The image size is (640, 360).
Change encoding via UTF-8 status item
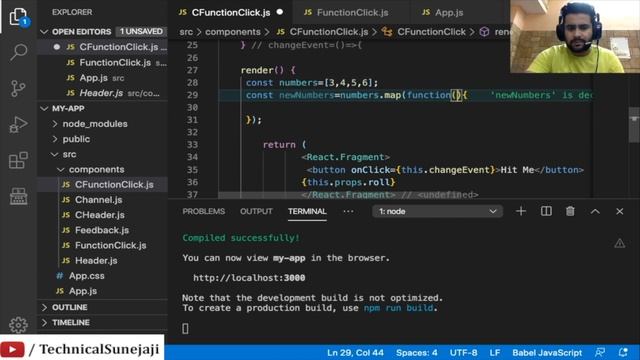[x=463, y=353]
